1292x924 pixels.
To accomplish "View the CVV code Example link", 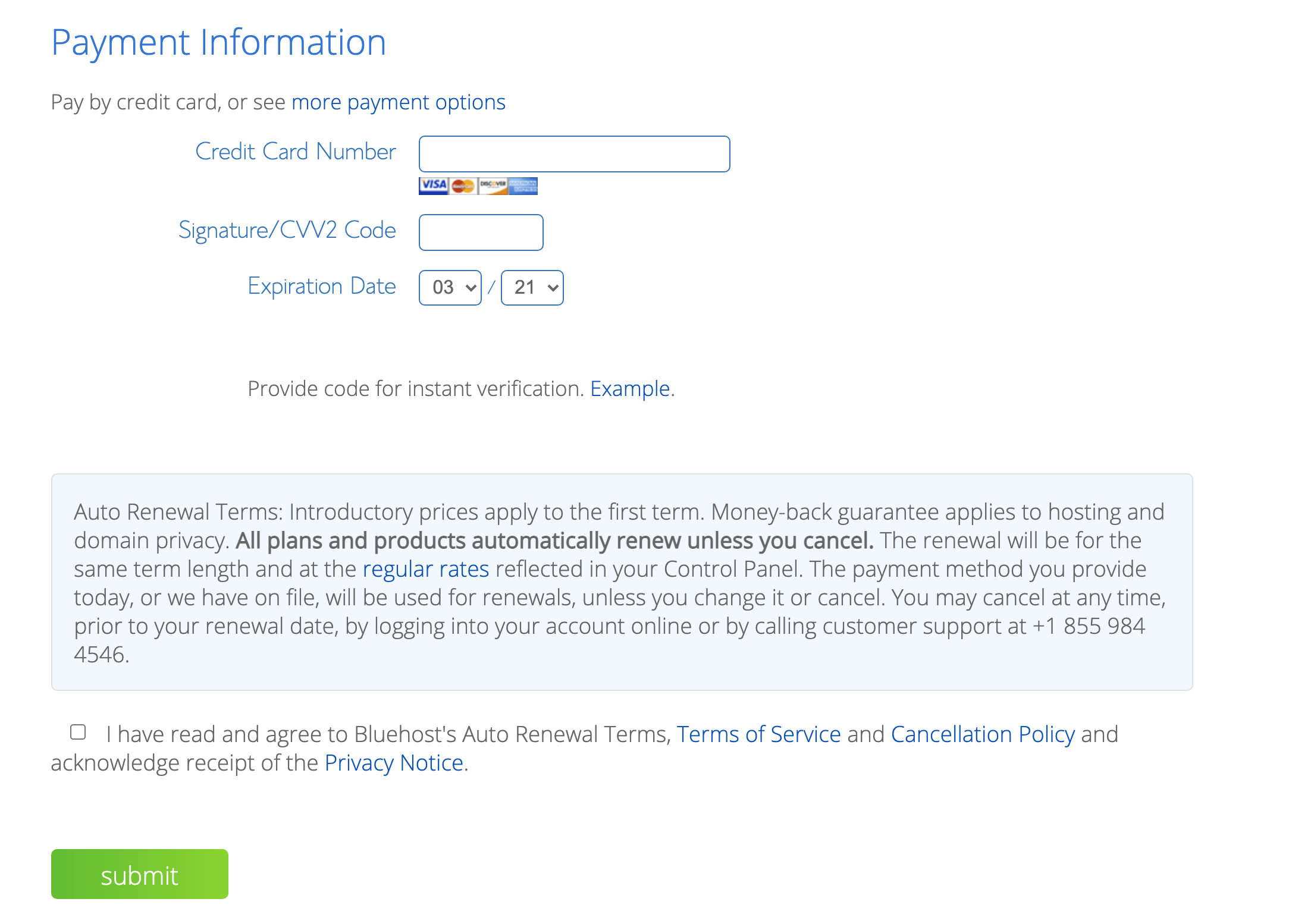I will 630,388.
